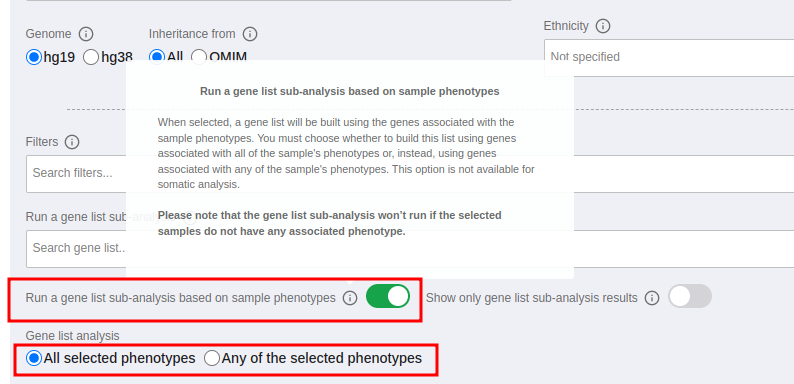Focus the Search gene list field
The width and height of the screenshot is (794, 384).
[x=76, y=249]
